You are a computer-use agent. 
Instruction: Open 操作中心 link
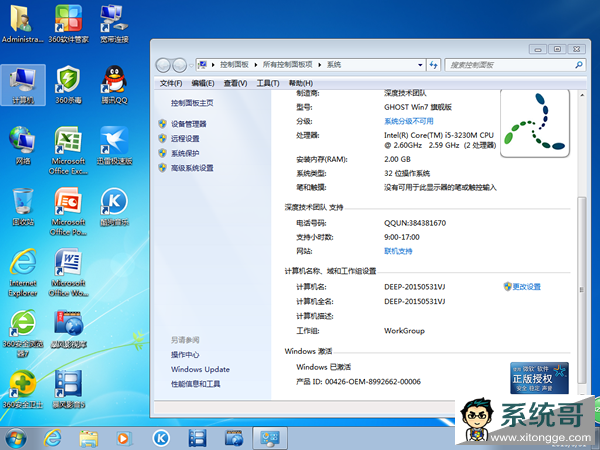185,355
